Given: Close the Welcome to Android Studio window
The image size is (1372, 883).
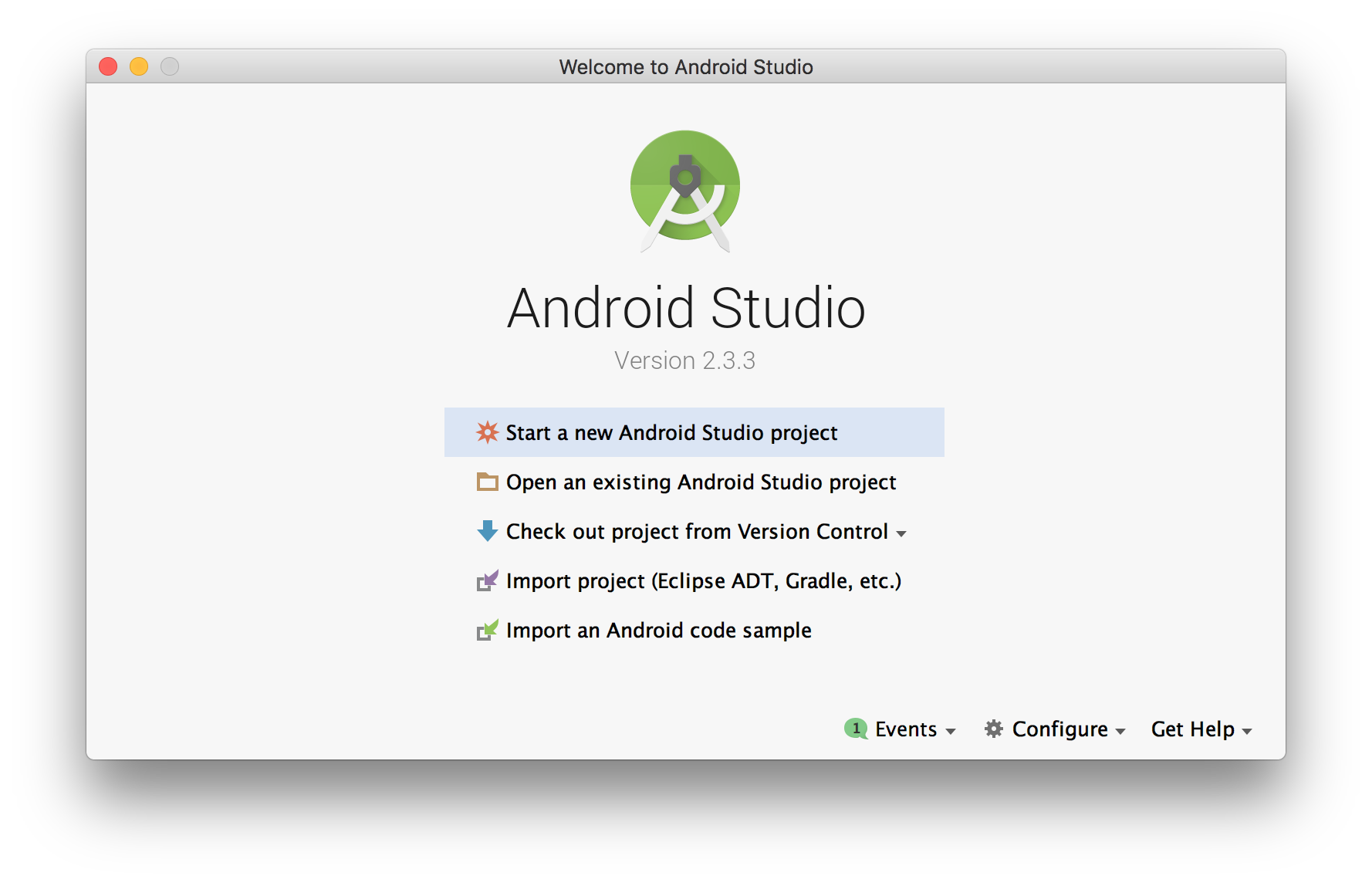Looking at the screenshot, I should [x=108, y=66].
